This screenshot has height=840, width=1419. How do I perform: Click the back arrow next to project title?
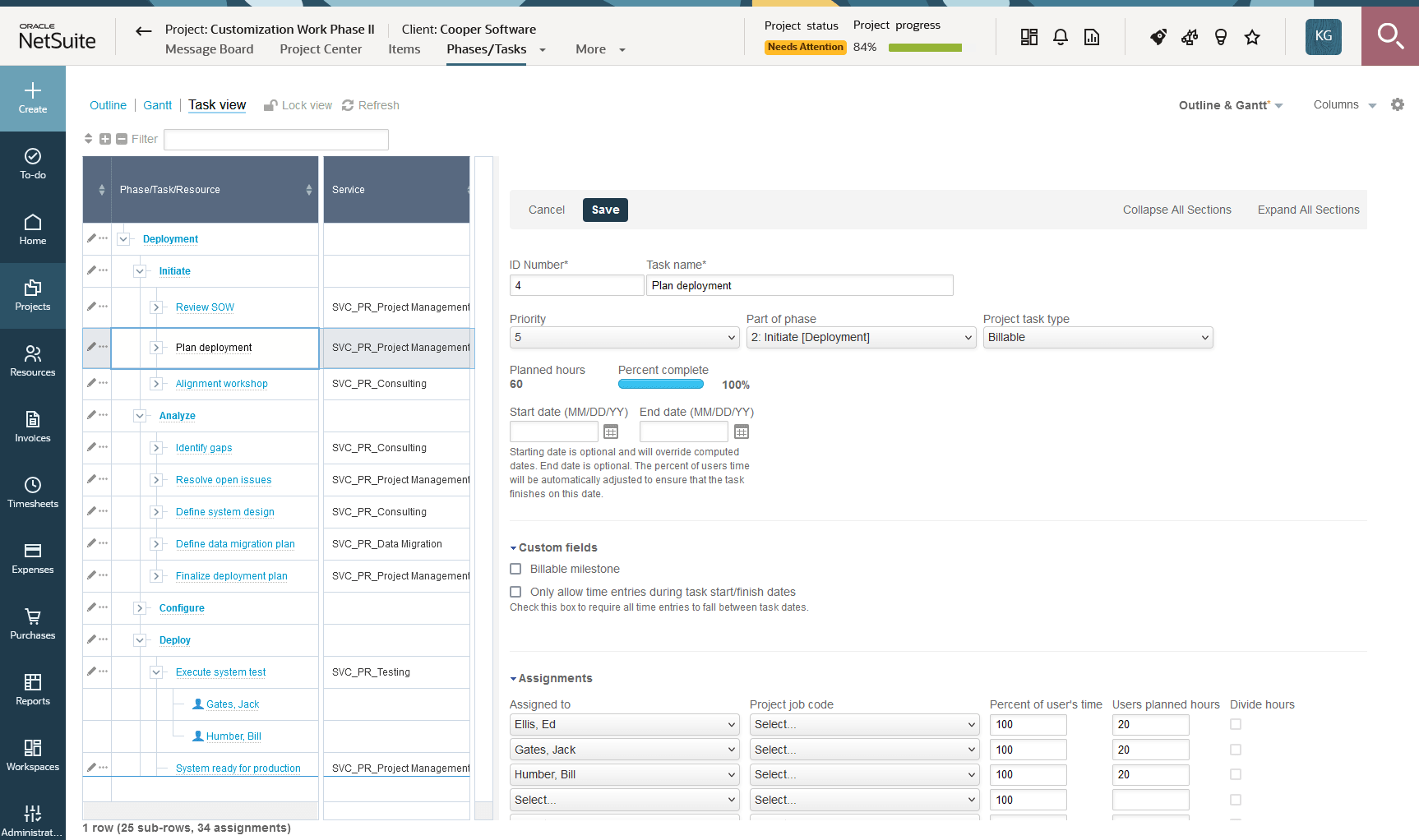(x=144, y=31)
